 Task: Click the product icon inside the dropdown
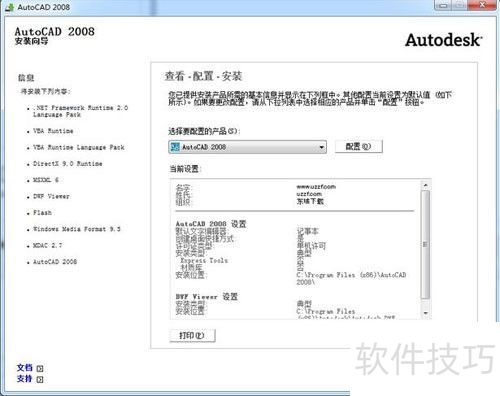[x=175, y=147]
